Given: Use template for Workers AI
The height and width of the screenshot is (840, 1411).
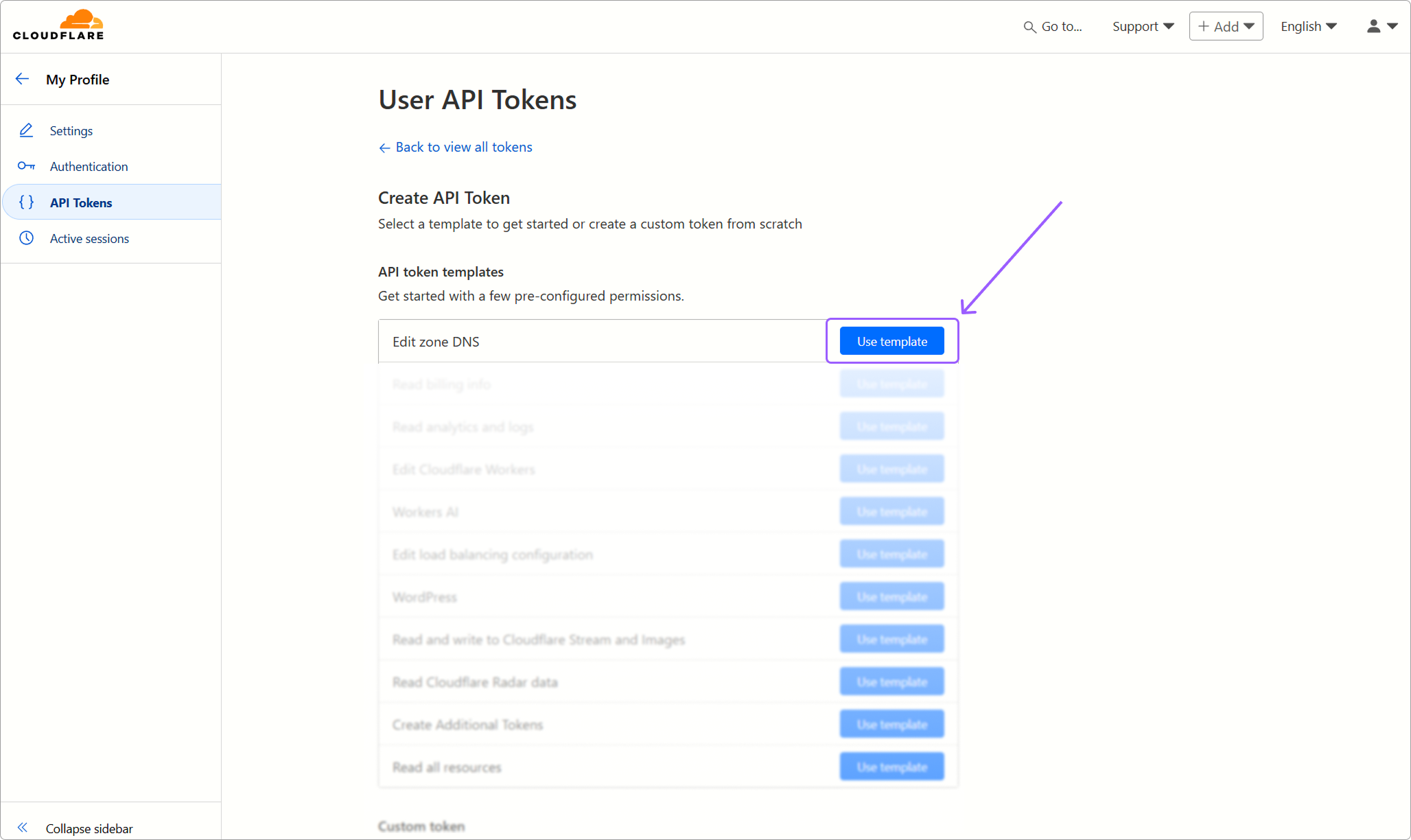Looking at the screenshot, I should (x=891, y=511).
